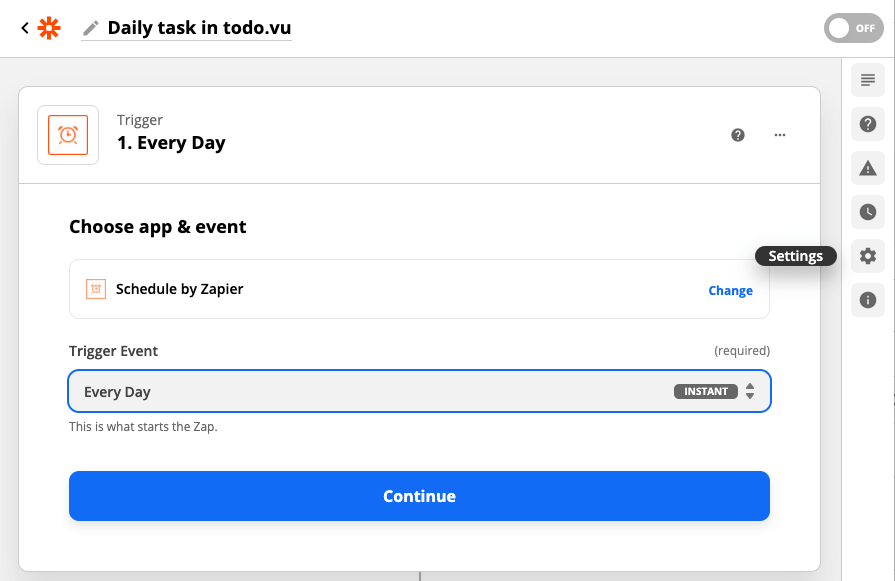
Task: Click the 'Schedule by Zapier' app name
Action: point(179,289)
